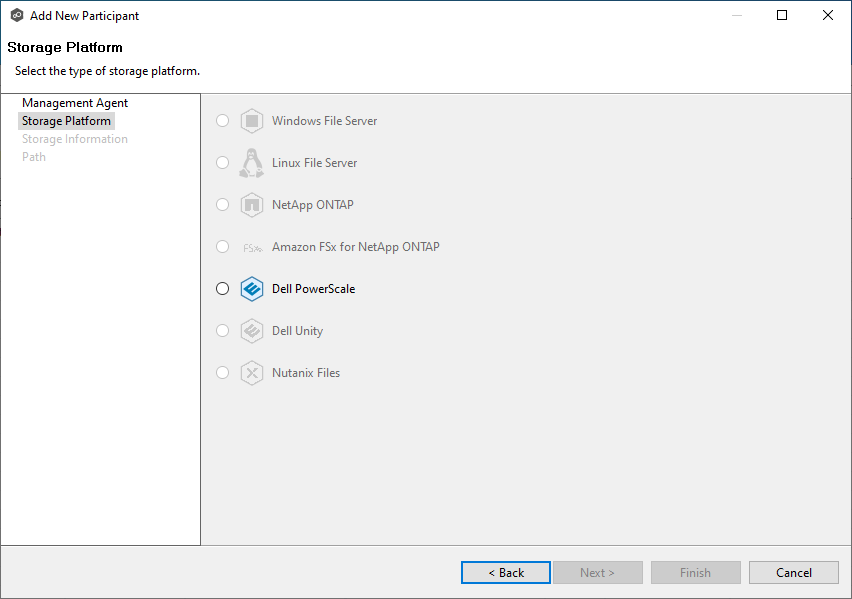Click the Amazon FSx icon
The width and height of the screenshot is (852, 599).
[251, 247]
